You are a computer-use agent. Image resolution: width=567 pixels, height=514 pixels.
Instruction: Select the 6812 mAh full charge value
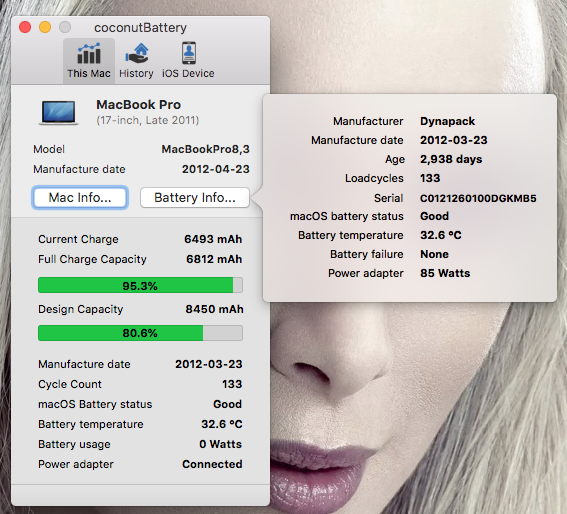(x=214, y=259)
